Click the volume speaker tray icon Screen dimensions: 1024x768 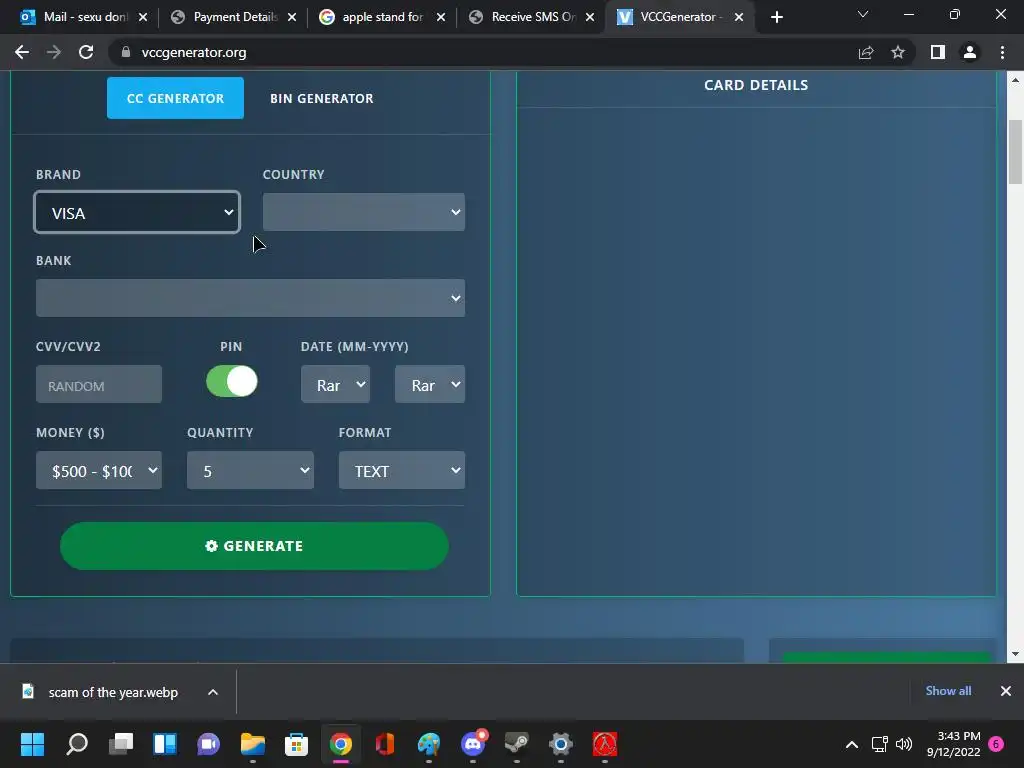click(x=904, y=744)
